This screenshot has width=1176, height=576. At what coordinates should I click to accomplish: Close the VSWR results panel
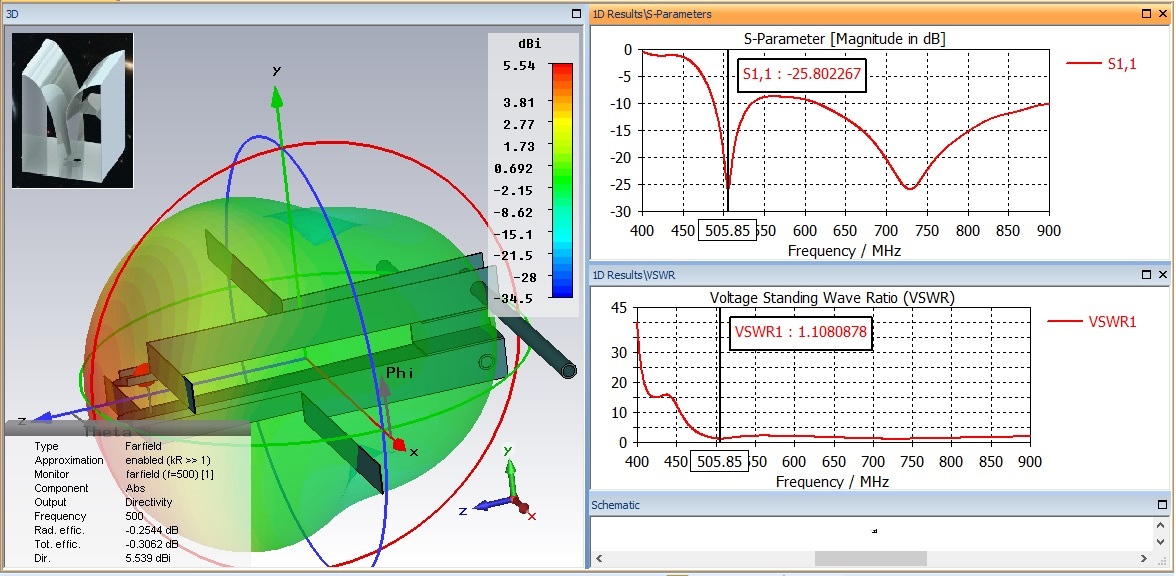click(x=1163, y=274)
